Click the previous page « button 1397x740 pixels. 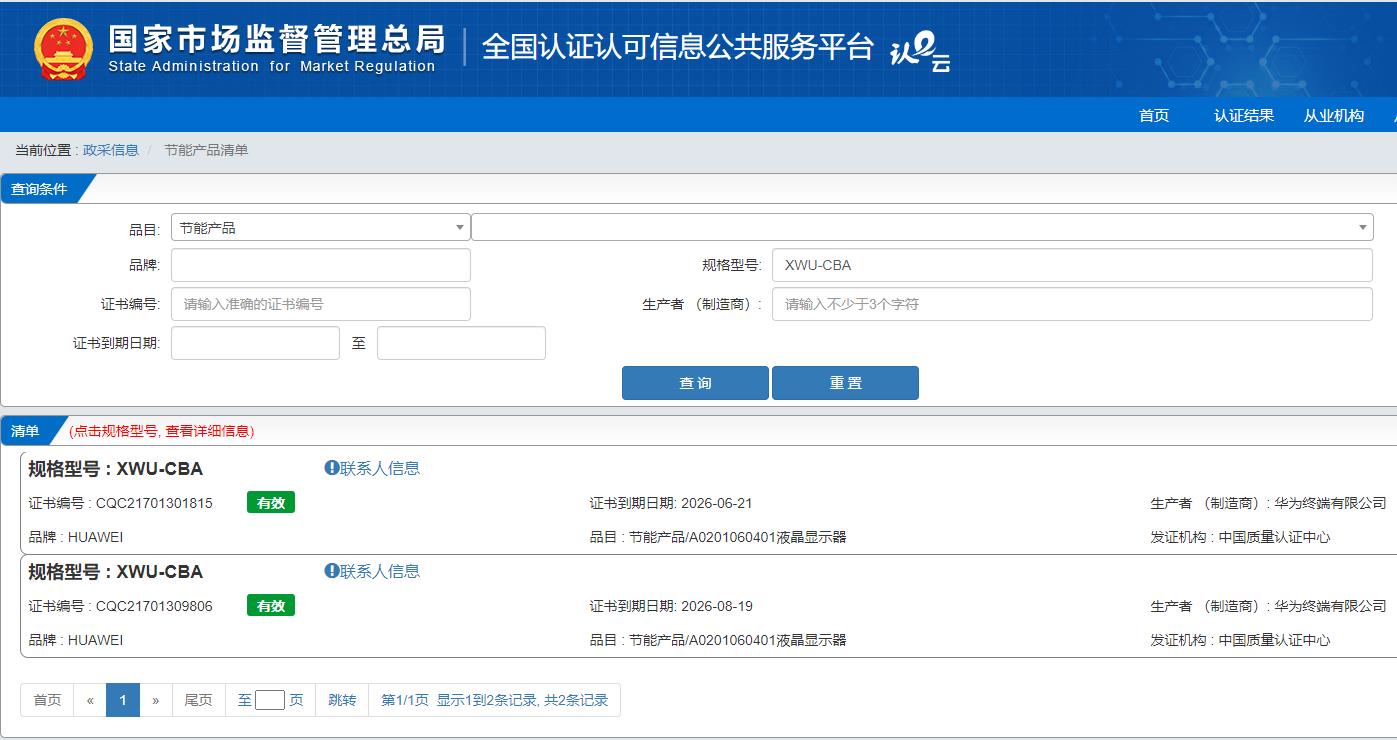click(90, 700)
